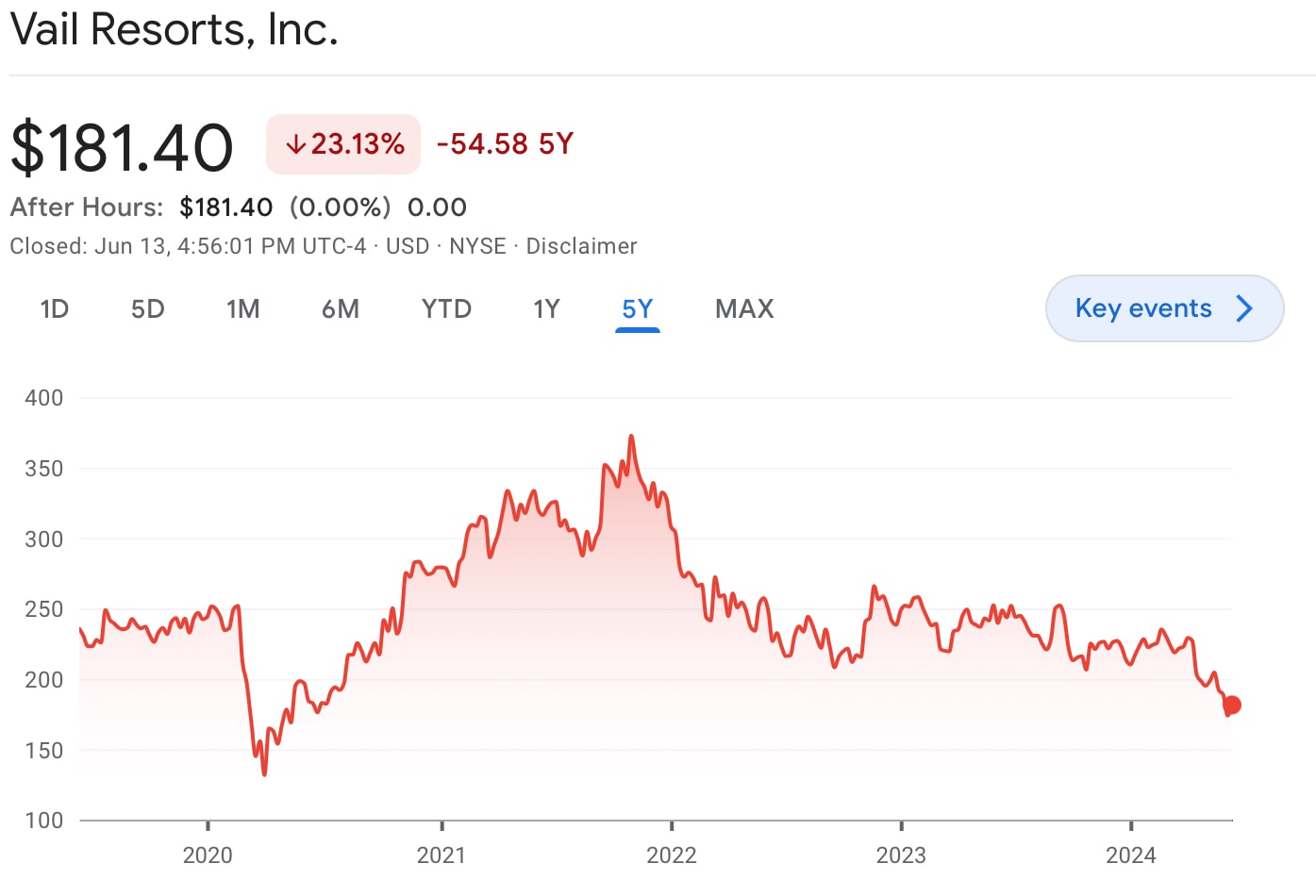Click the down arrow in 23.13% badge
1316x896 pixels.
coord(296,144)
